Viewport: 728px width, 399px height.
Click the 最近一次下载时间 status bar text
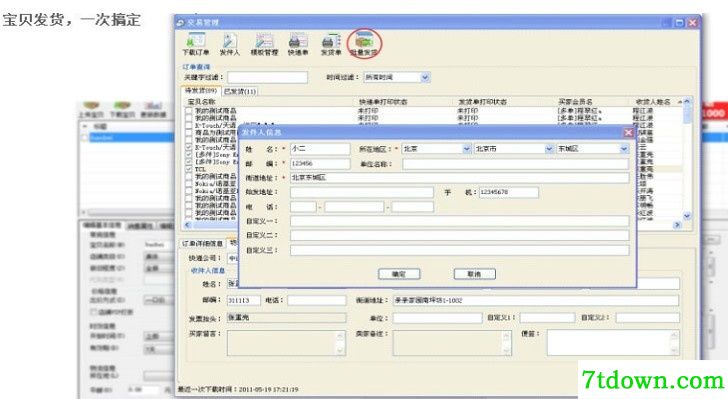click(x=238, y=389)
